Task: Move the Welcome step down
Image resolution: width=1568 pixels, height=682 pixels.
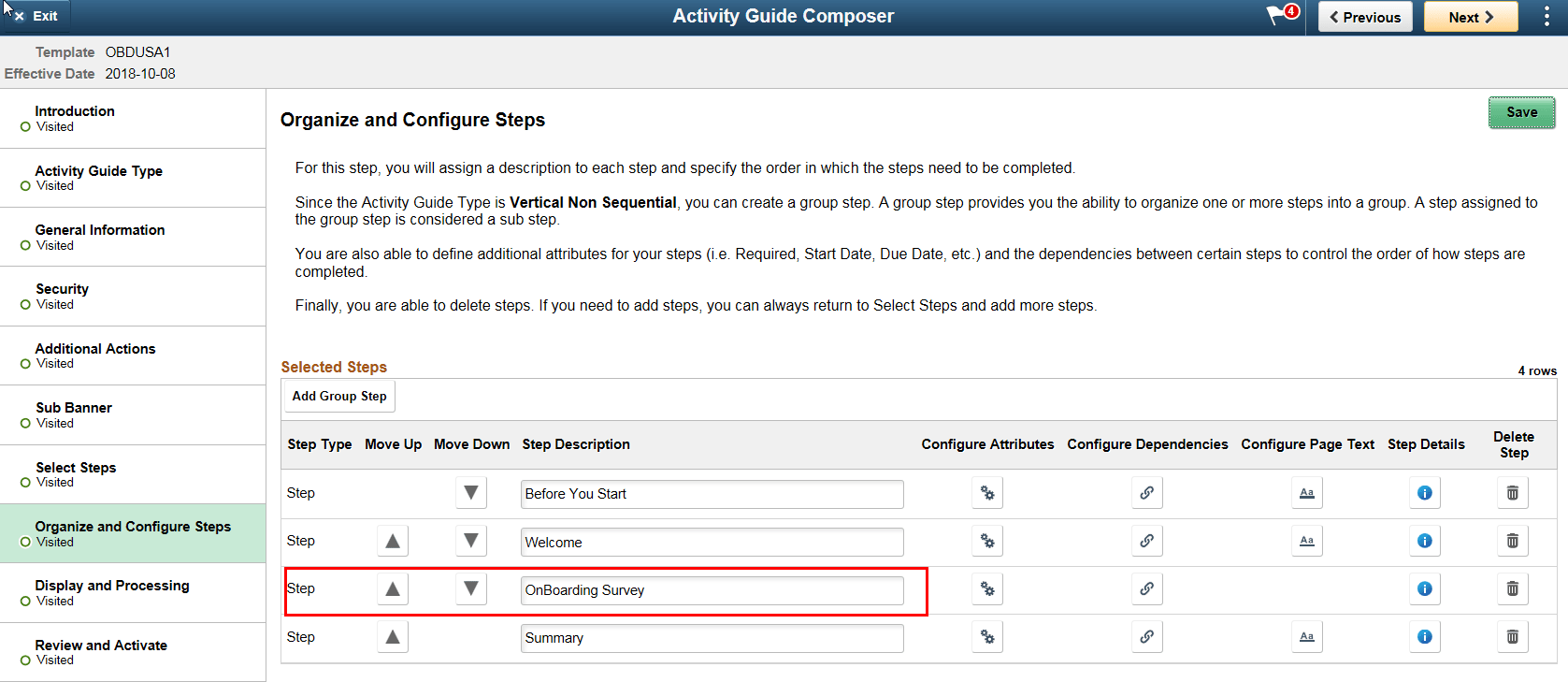Action: click(x=470, y=541)
